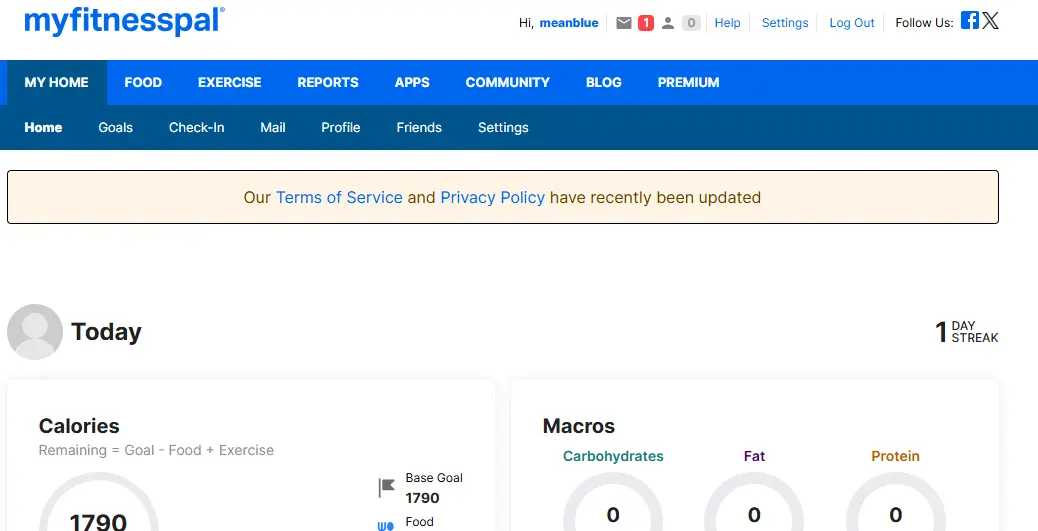Go to the Home sub-tab
1038x531 pixels.
pyautogui.click(x=43, y=127)
